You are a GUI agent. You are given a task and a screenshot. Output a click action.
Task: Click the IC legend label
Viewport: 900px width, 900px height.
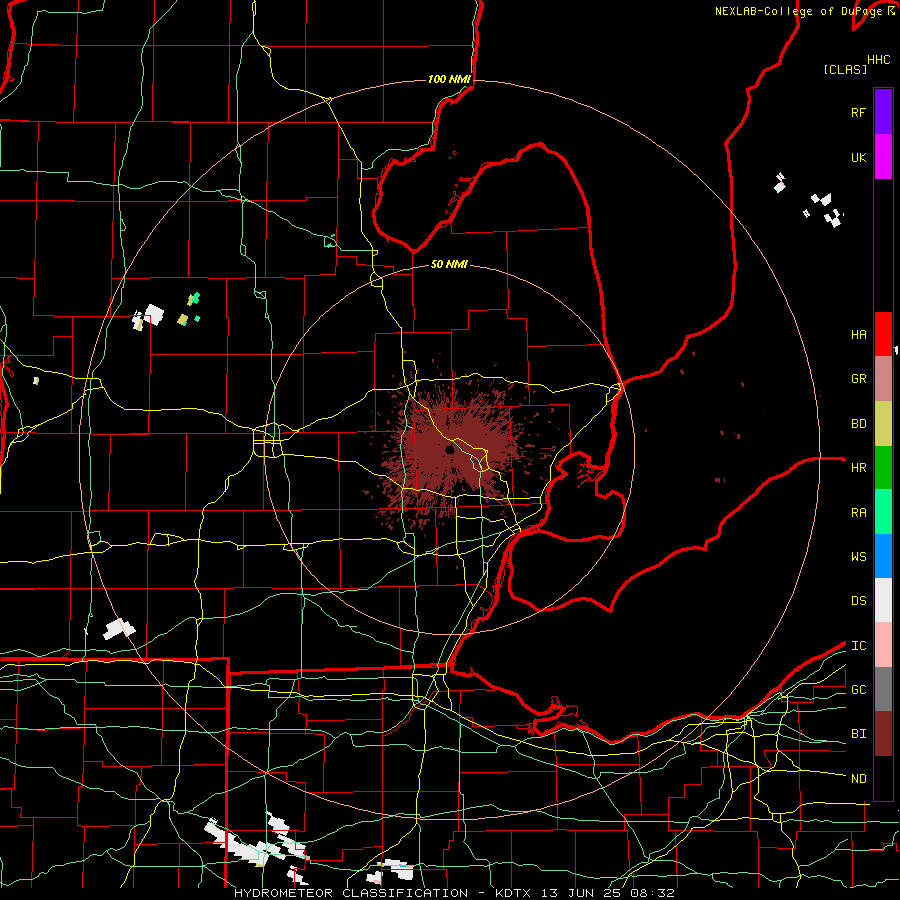point(858,645)
